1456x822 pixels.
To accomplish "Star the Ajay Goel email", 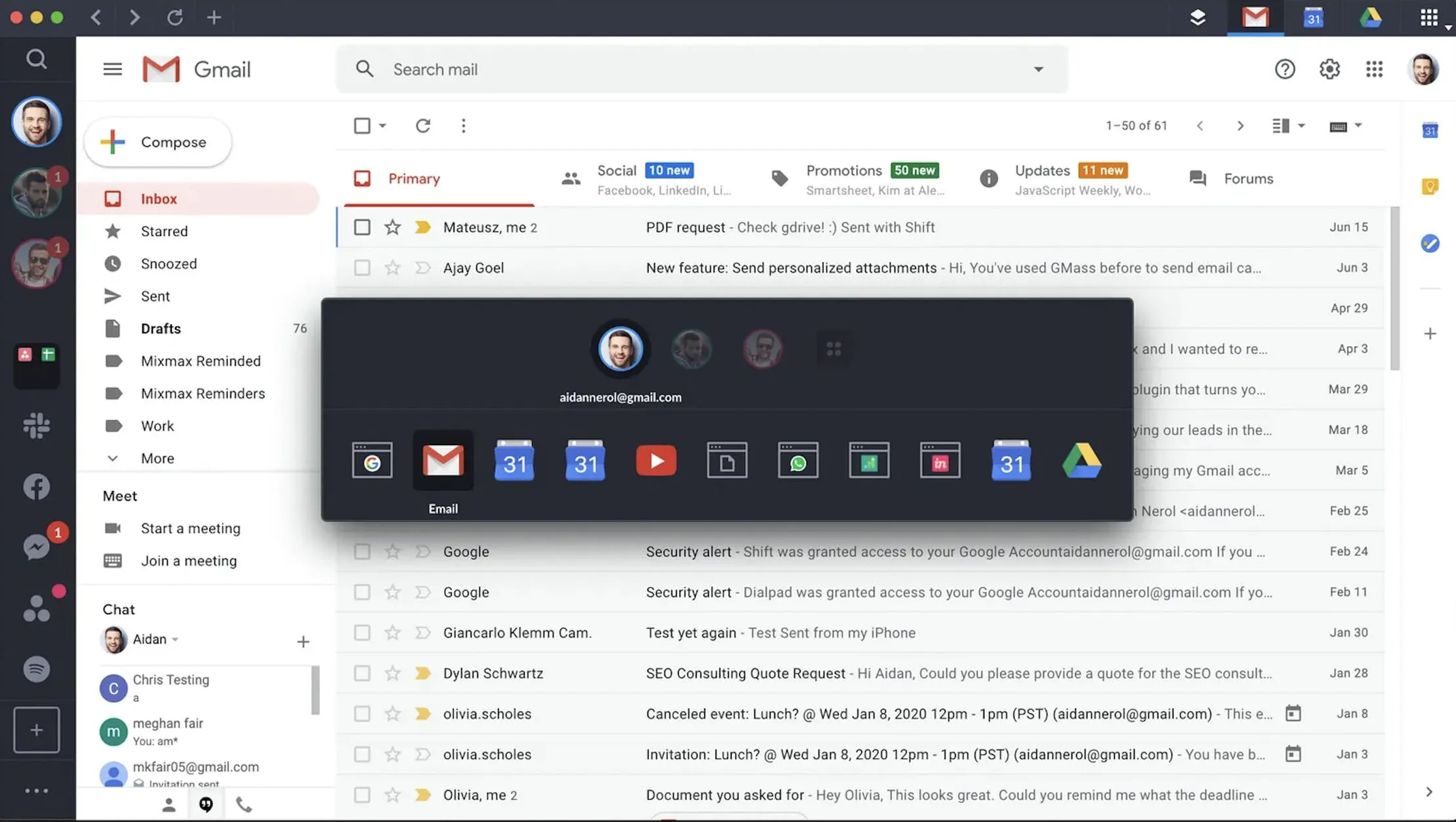I will 392,267.
